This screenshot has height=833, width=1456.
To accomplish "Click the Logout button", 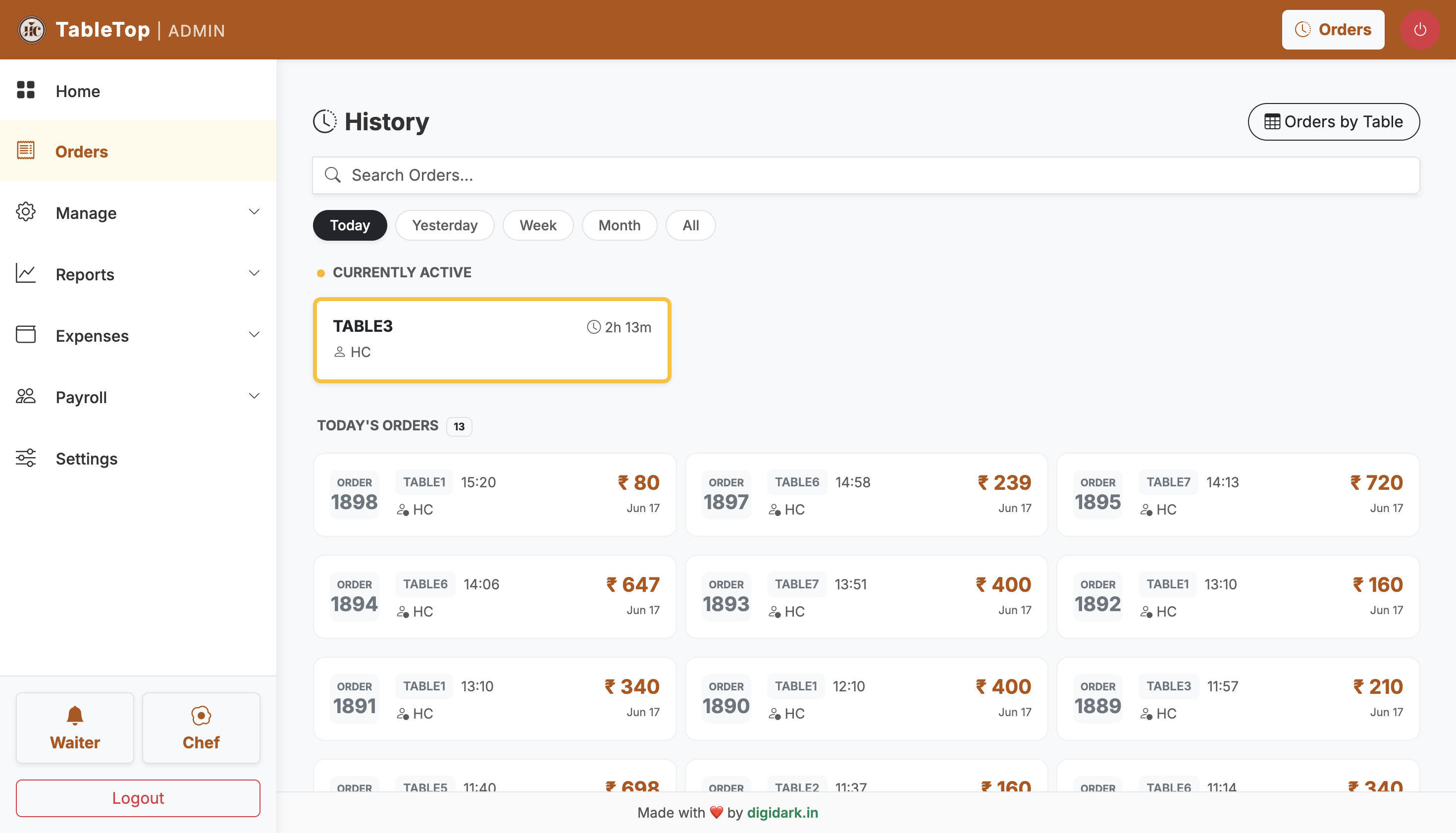I will tap(138, 797).
